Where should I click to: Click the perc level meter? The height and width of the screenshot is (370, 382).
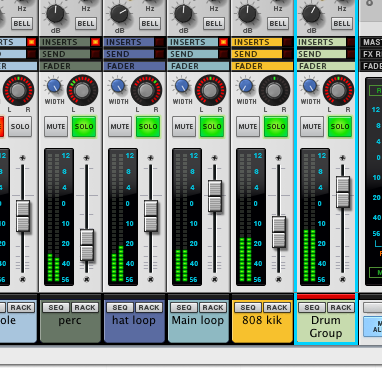(59, 217)
